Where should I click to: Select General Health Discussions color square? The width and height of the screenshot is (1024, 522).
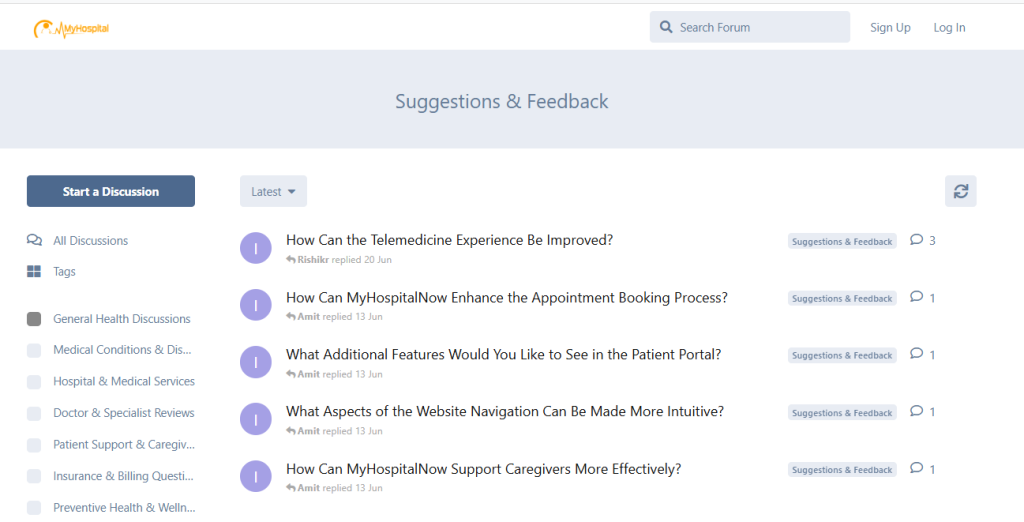tap(34, 319)
